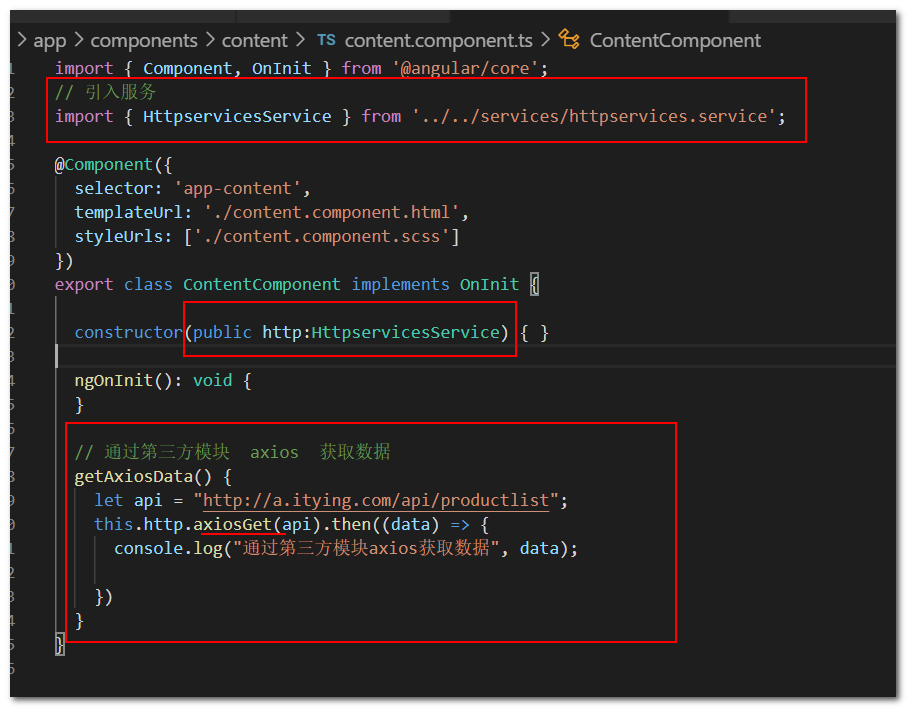Image resolution: width=907 pixels, height=708 pixels.
Task: Open the http://a.itying.com/api/productlist link
Action: [x=375, y=500]
